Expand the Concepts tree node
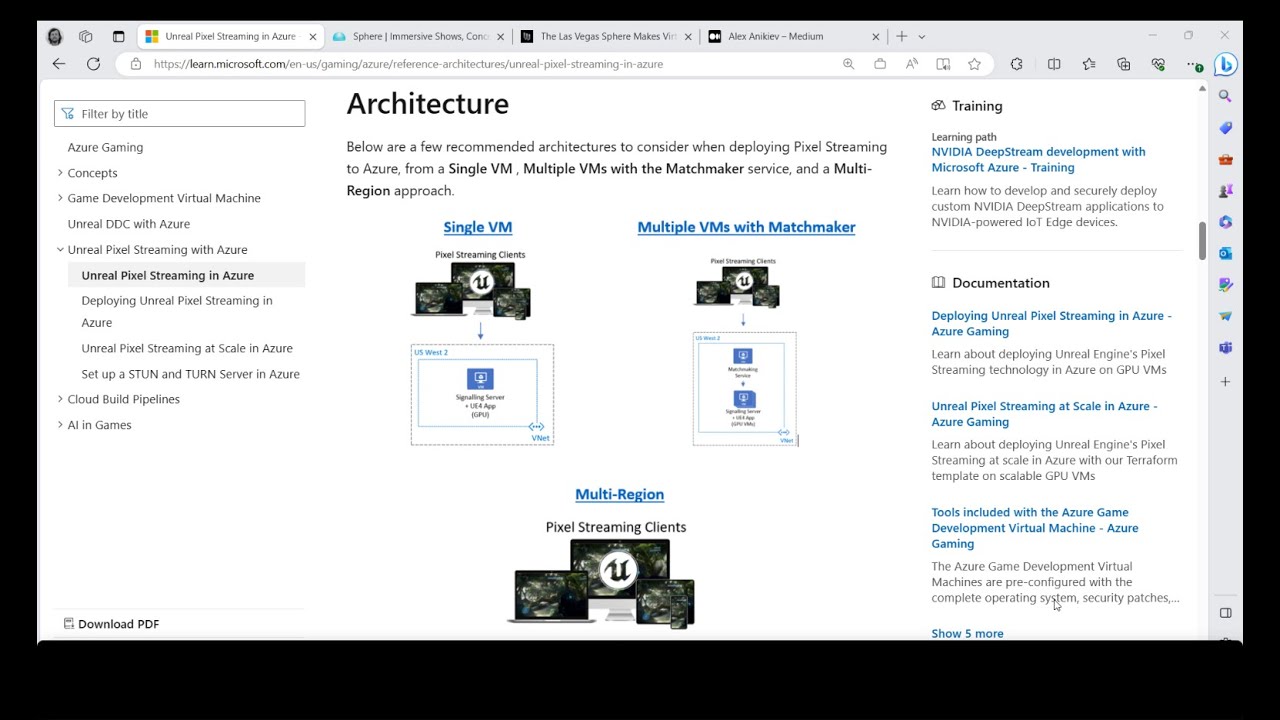Image resolution: width=1280 pixels, height=720 pixels. coord(60,173)
